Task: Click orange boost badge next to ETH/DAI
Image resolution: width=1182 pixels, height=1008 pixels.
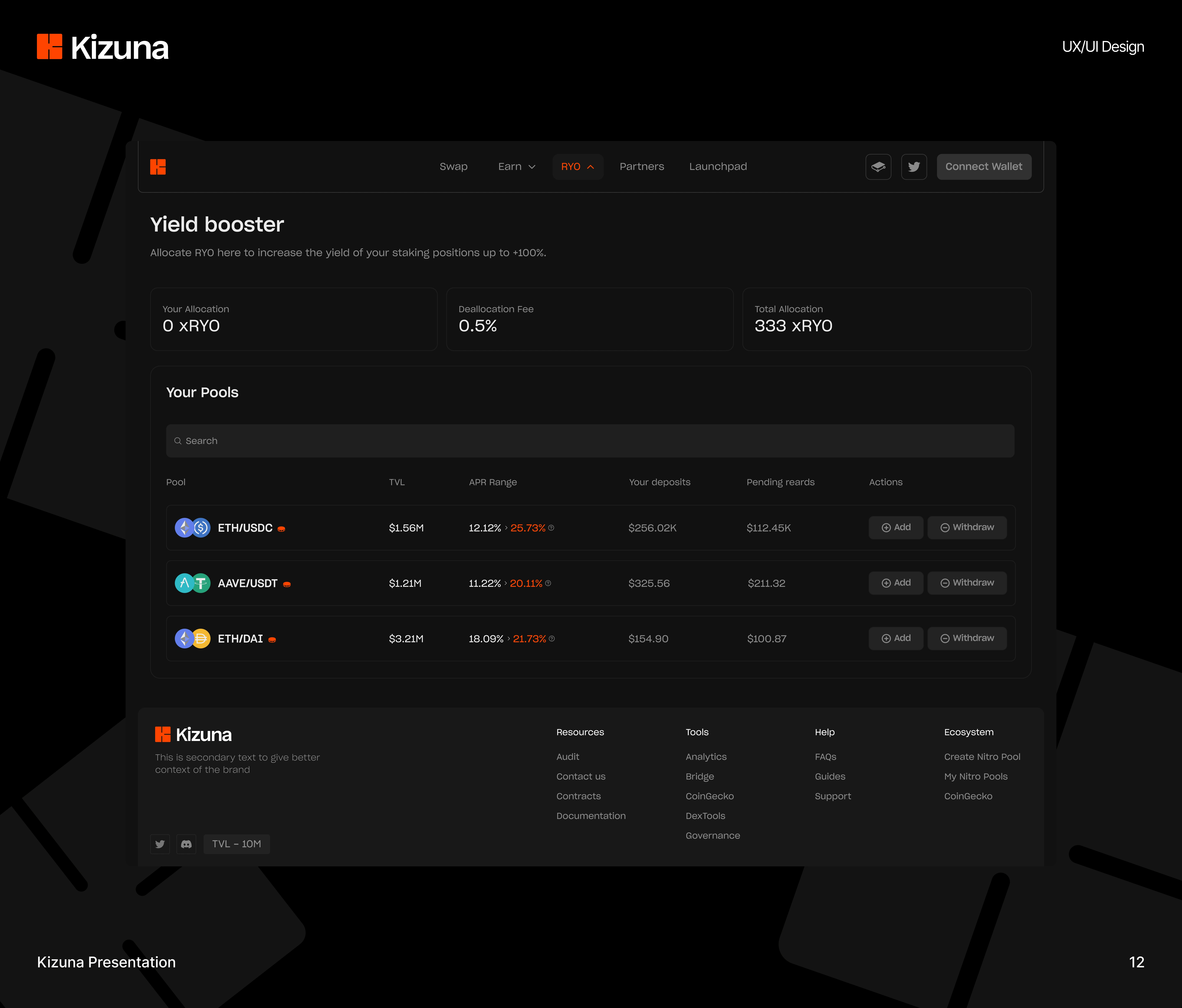Action: pyautogui.click(x=272, y=640)
